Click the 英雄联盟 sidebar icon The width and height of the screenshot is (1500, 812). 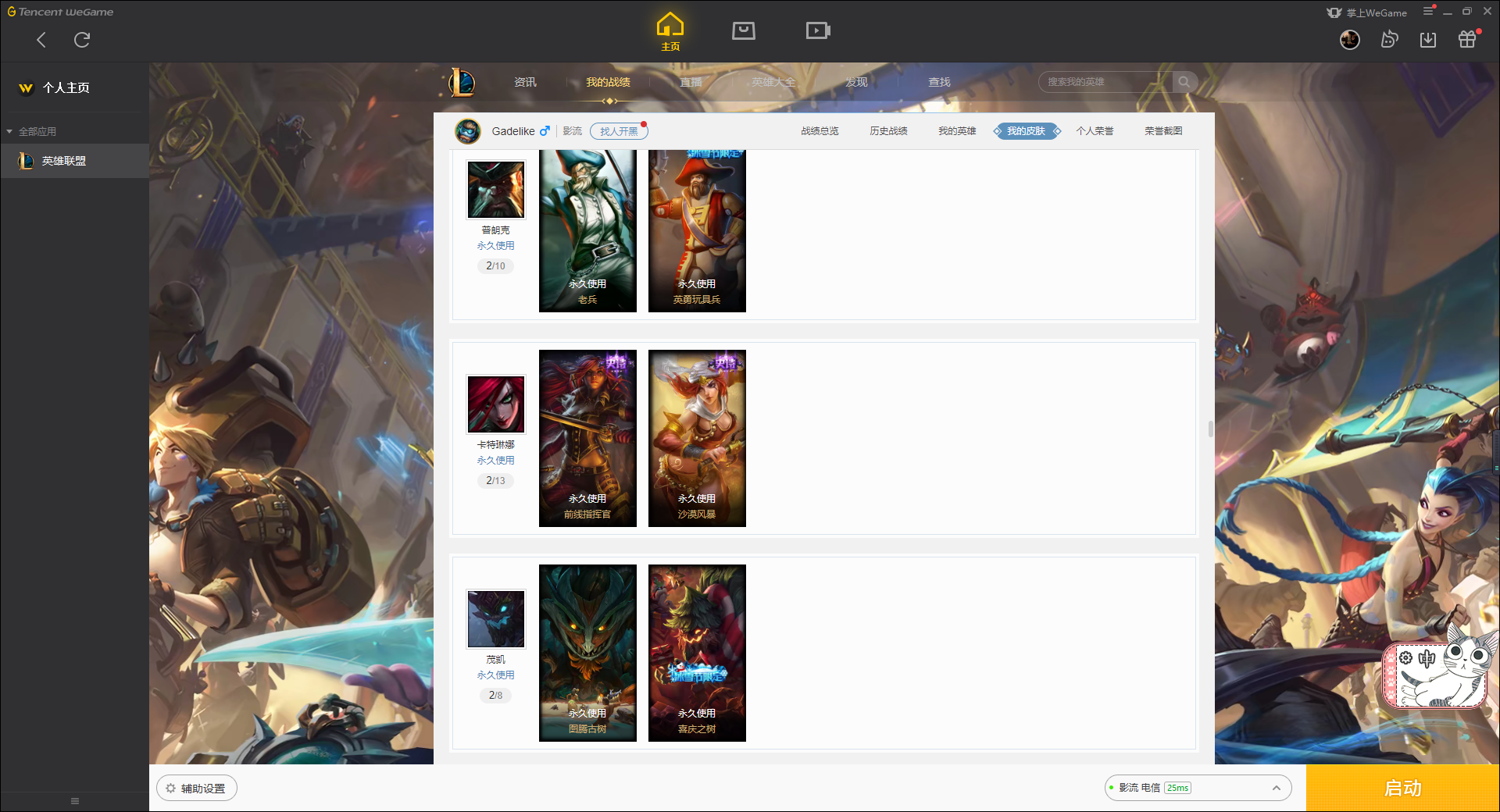coord(26,161)
